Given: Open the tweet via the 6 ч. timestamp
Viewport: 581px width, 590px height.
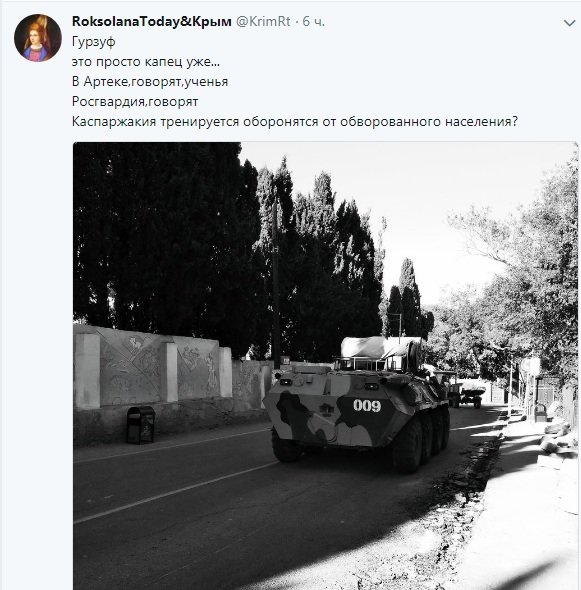Looking at the screenshot, I should (x=313, y=21).
